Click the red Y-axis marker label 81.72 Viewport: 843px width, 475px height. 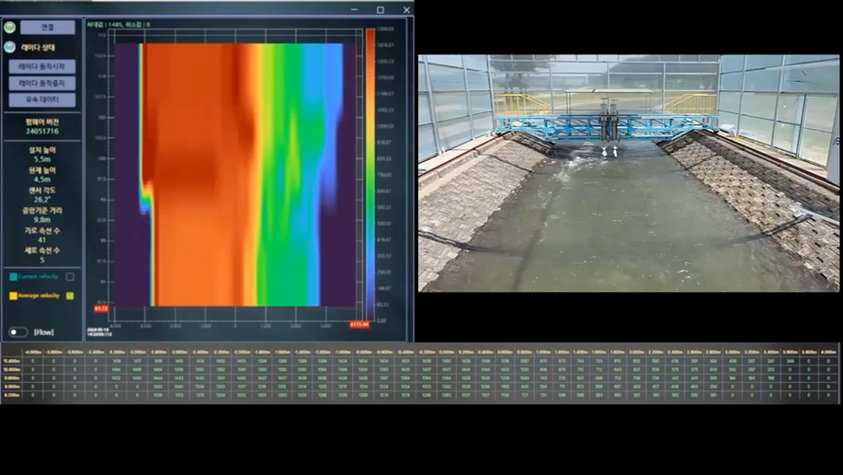[x=101, y=309]
